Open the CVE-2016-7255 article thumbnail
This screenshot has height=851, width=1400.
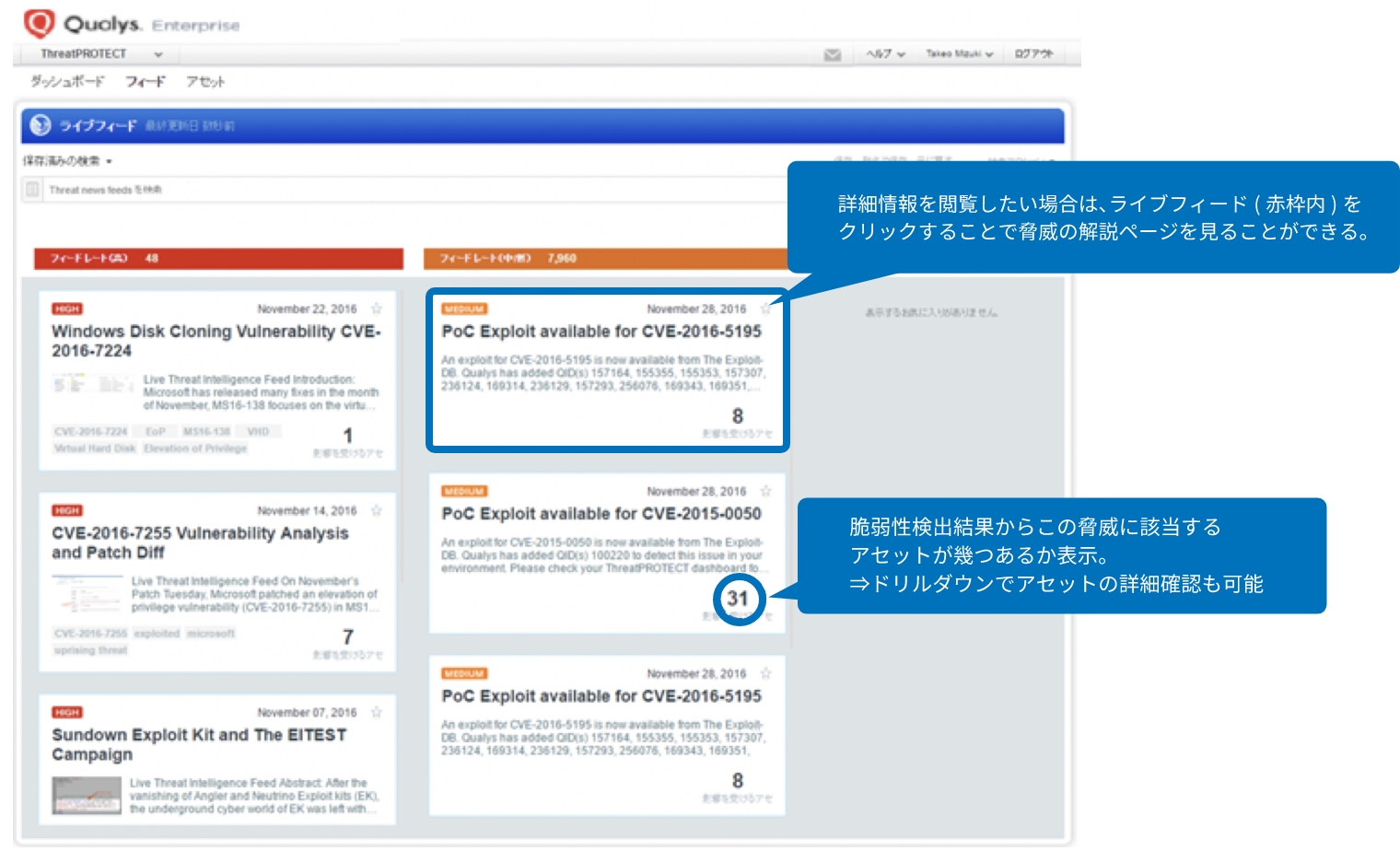(87, 594)
